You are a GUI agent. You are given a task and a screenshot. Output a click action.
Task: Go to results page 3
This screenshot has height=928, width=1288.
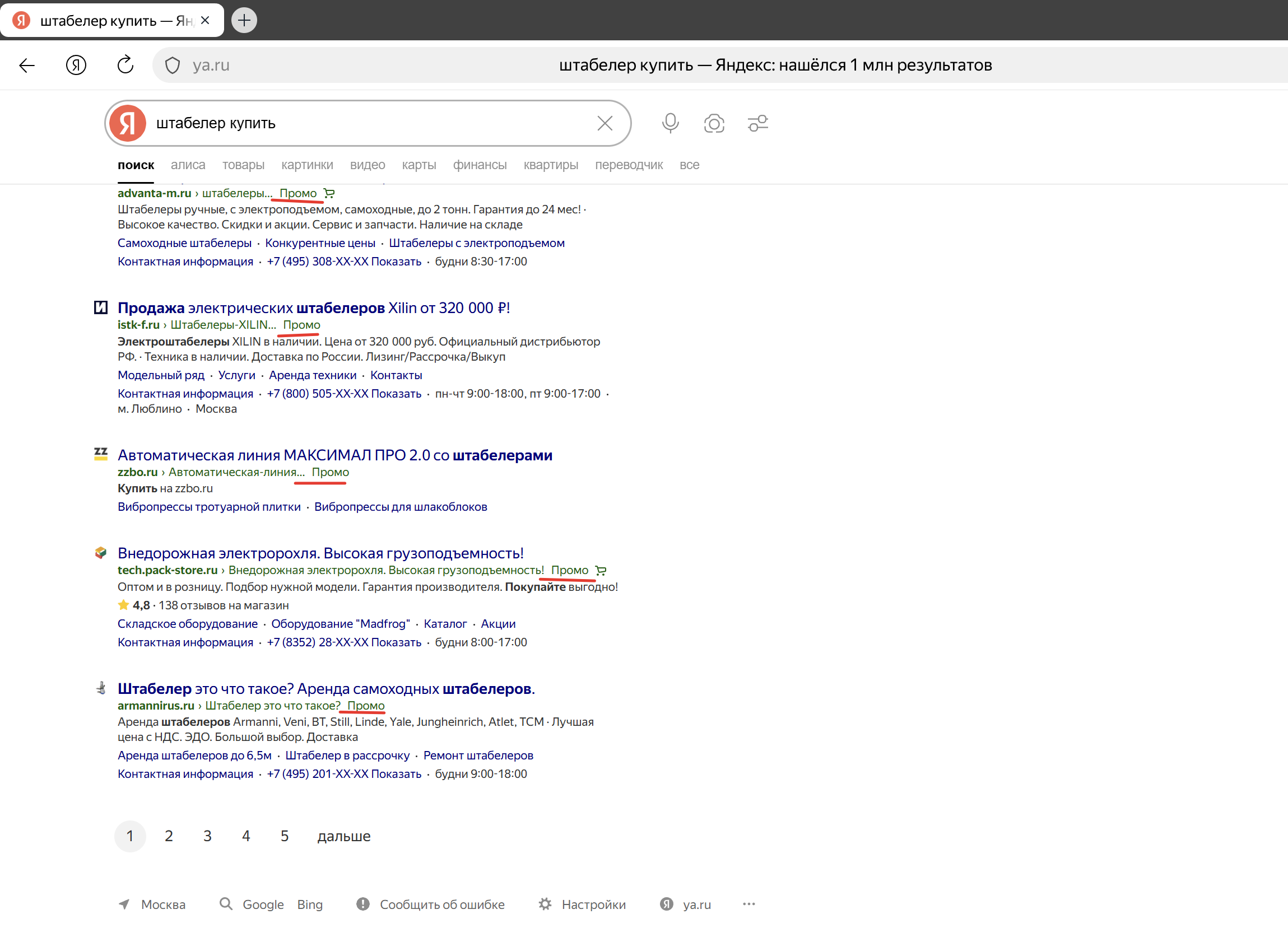[x=207, y=836]
